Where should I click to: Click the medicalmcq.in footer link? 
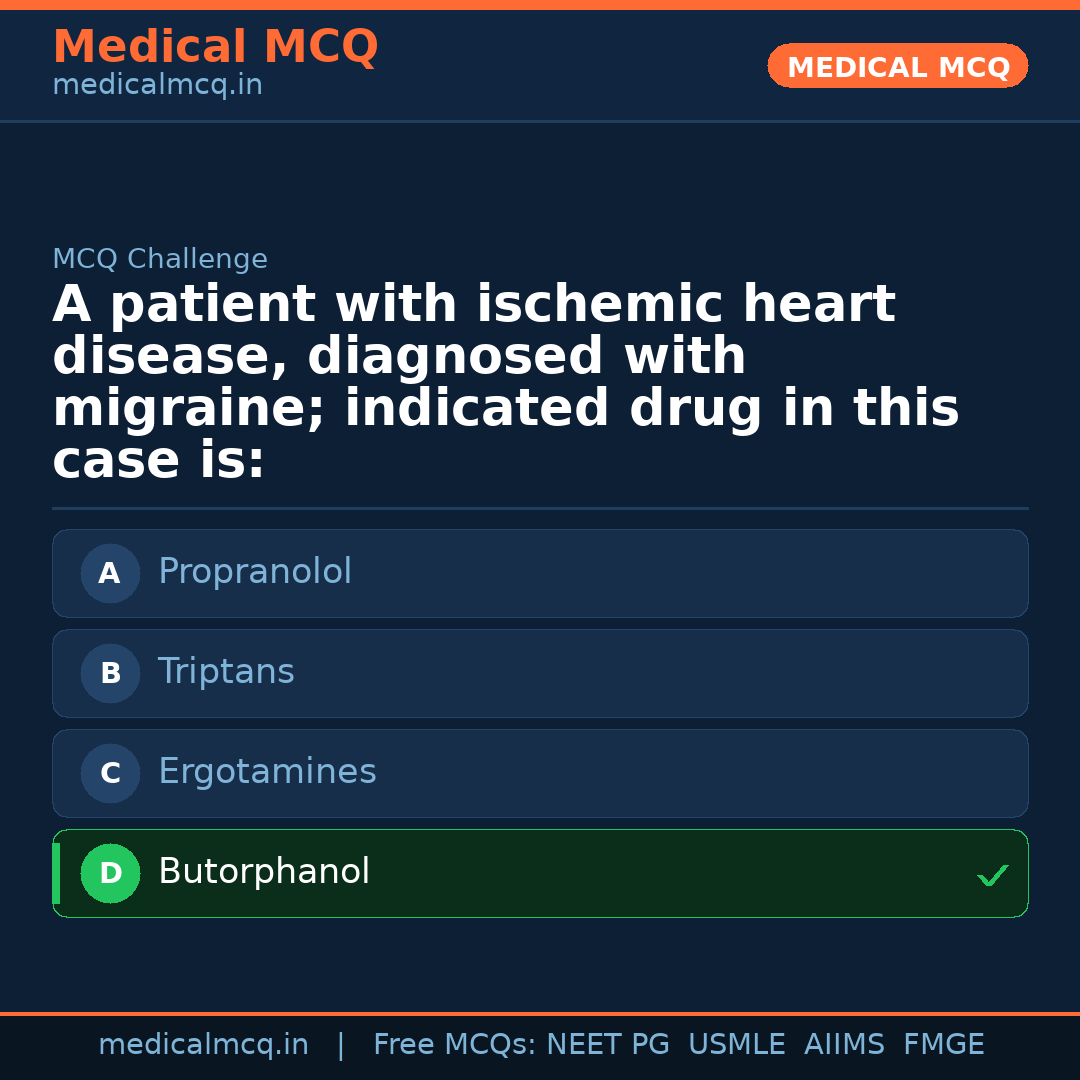(204, 1043)
